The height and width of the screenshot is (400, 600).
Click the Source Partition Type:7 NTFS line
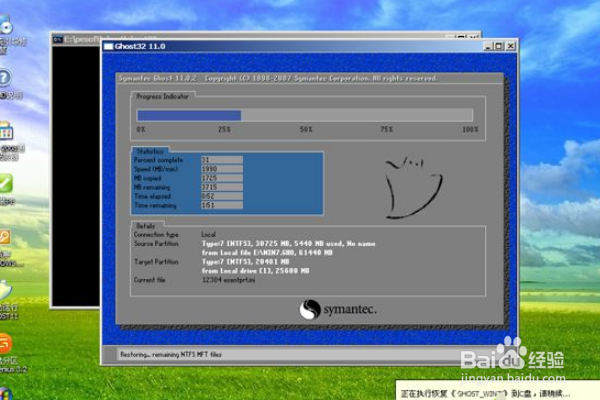(x=289, y=243)
